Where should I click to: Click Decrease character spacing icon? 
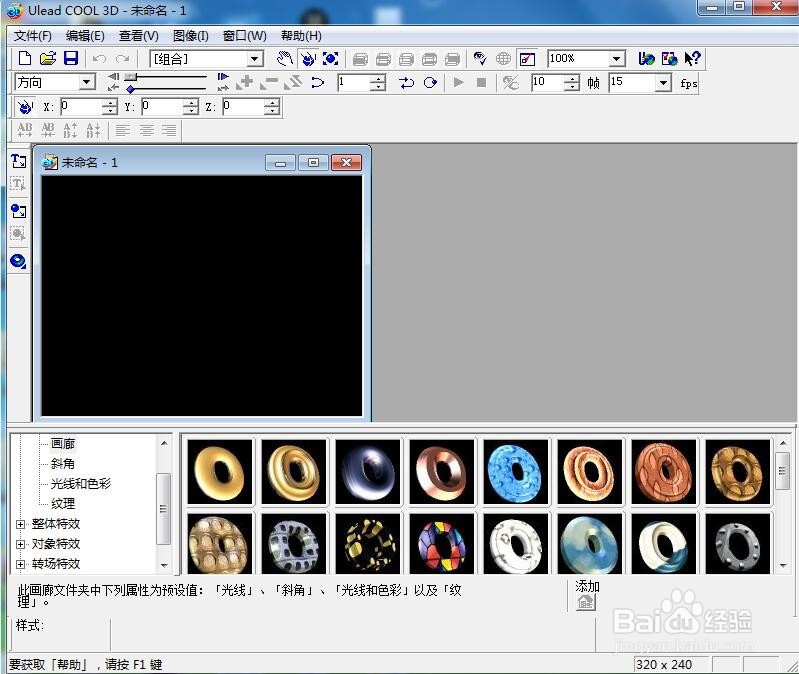(48, 130)
